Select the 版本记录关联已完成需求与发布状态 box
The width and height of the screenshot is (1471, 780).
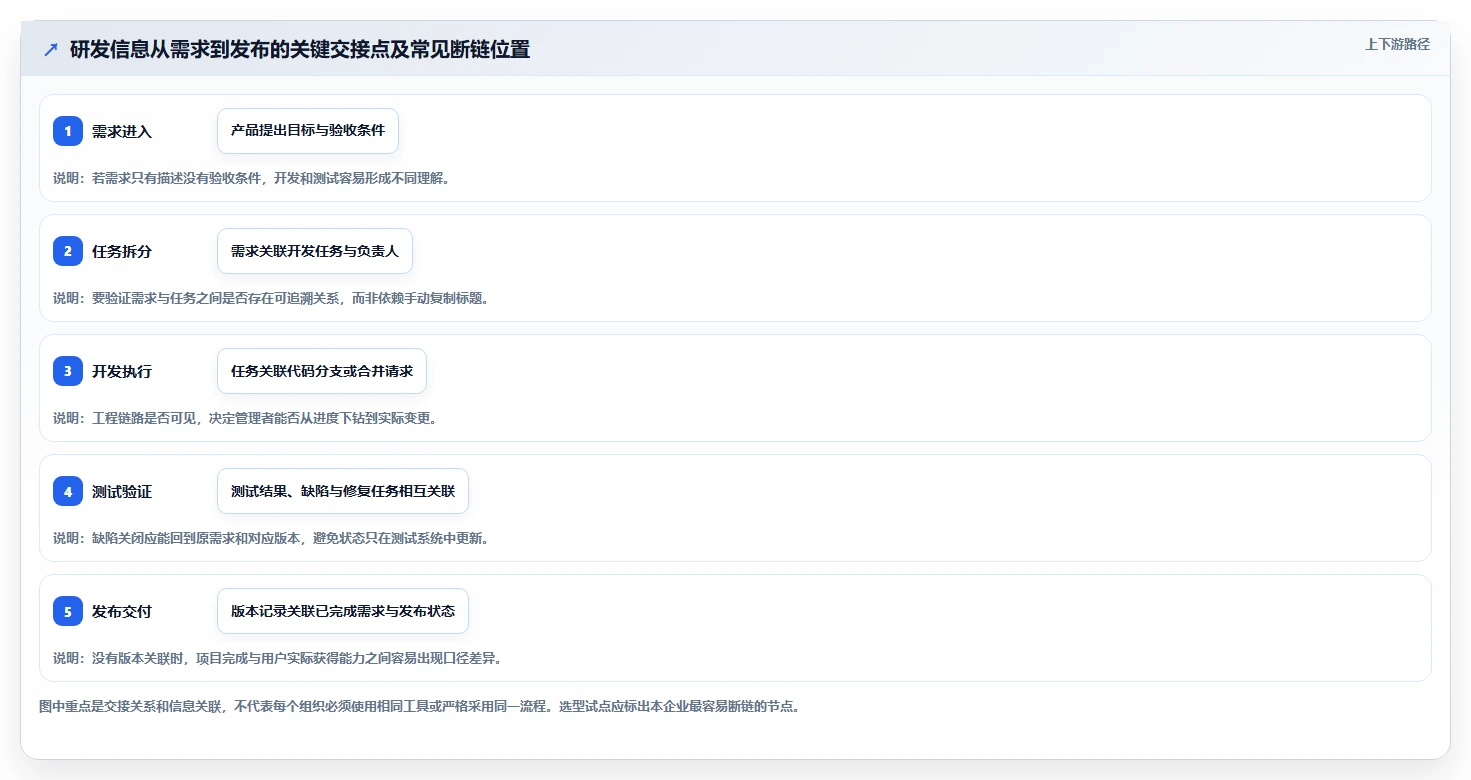click(x=343, y=611)
